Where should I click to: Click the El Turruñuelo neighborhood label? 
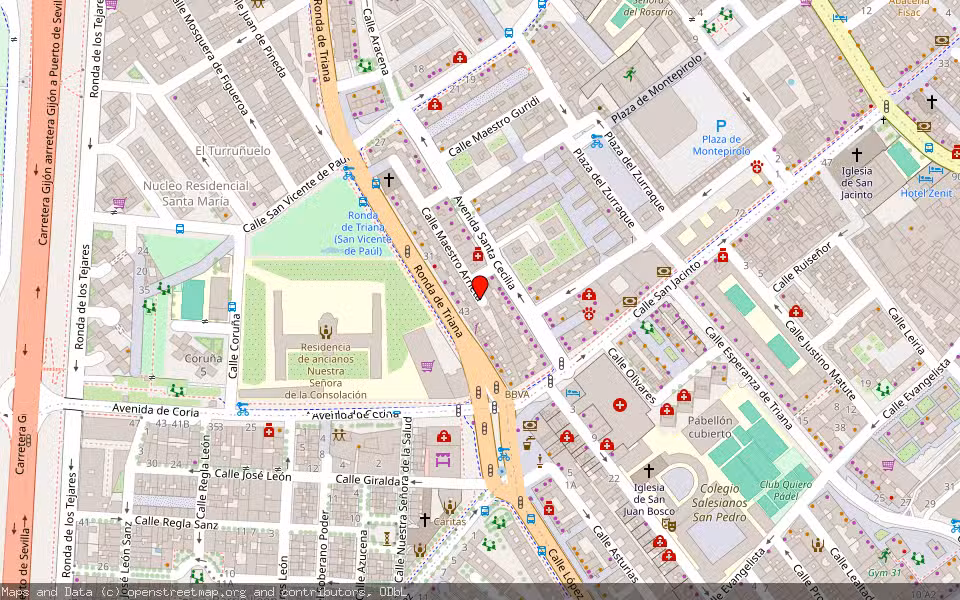233,151
